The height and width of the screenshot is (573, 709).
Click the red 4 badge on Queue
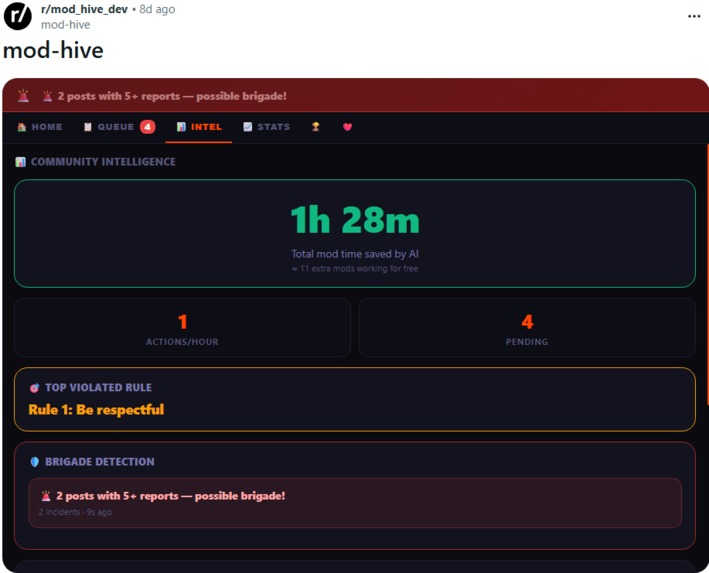click(x=147, y=127)
